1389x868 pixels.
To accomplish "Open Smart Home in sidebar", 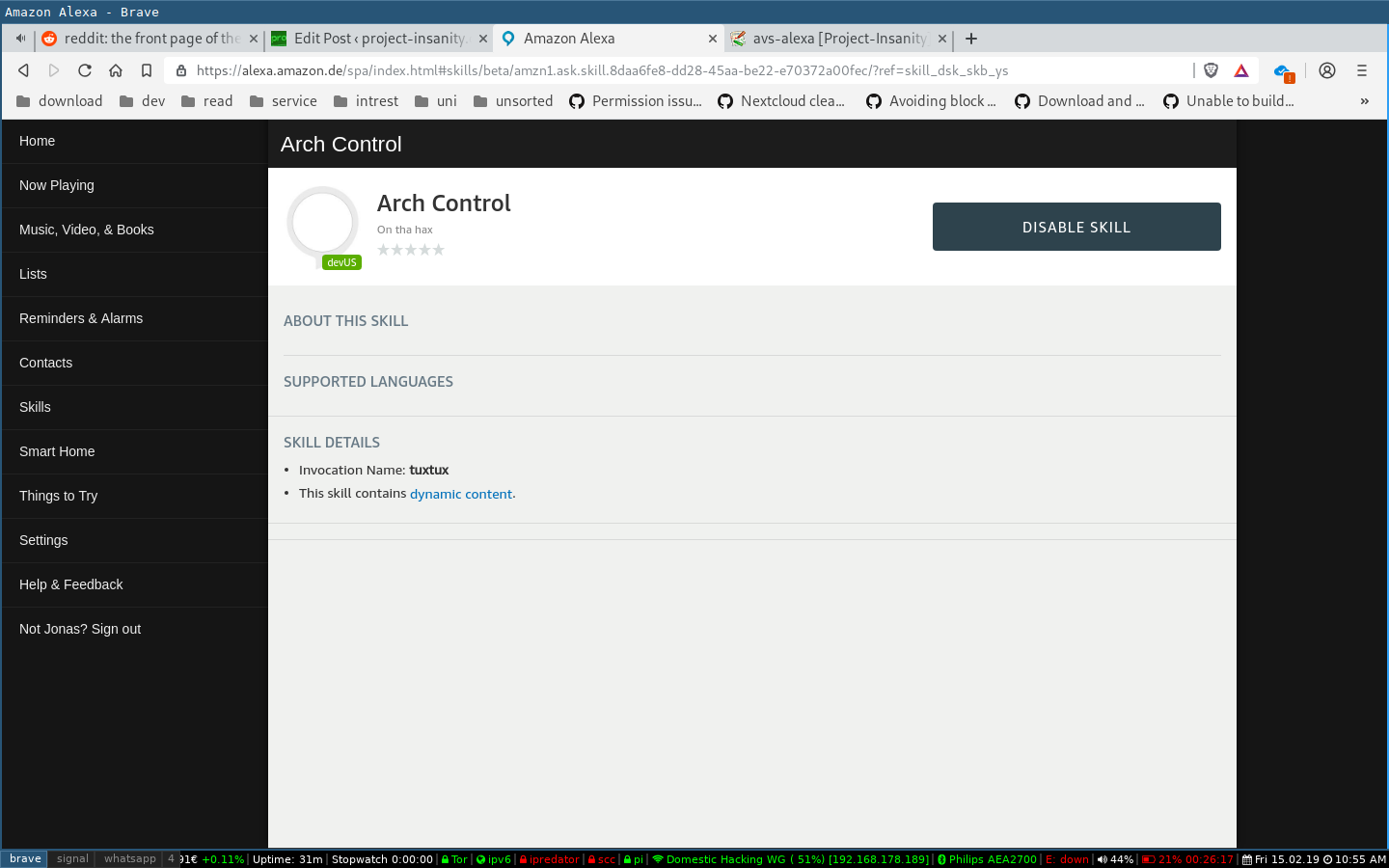I will [x=134, y=451].
